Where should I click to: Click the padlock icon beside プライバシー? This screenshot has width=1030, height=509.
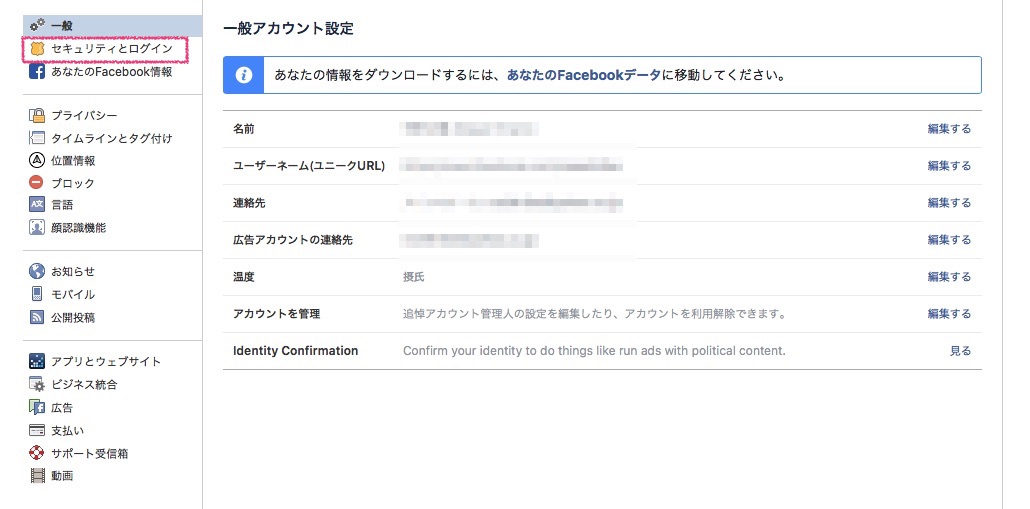pos(37,116)
